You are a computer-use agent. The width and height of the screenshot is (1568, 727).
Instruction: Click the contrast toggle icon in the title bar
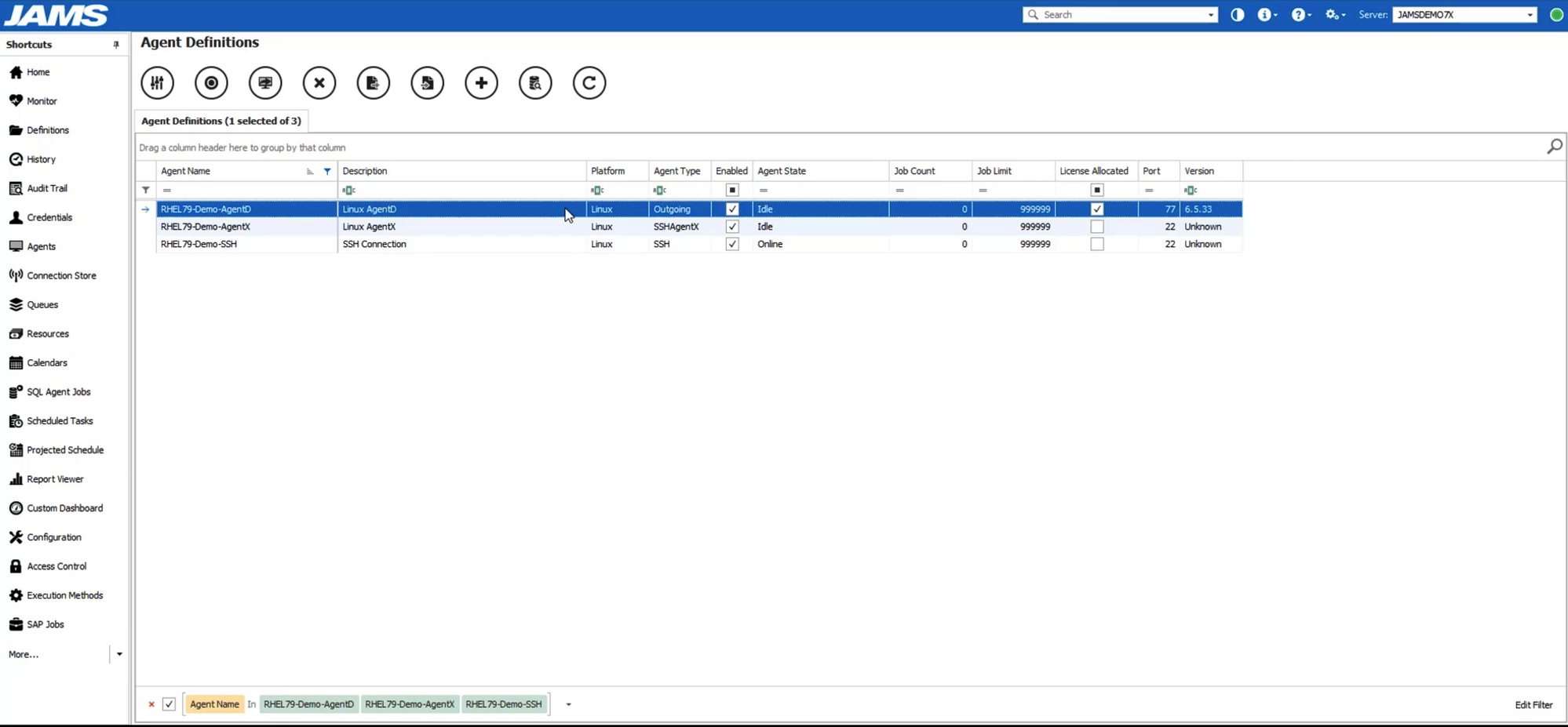[x=1237, y=14]
